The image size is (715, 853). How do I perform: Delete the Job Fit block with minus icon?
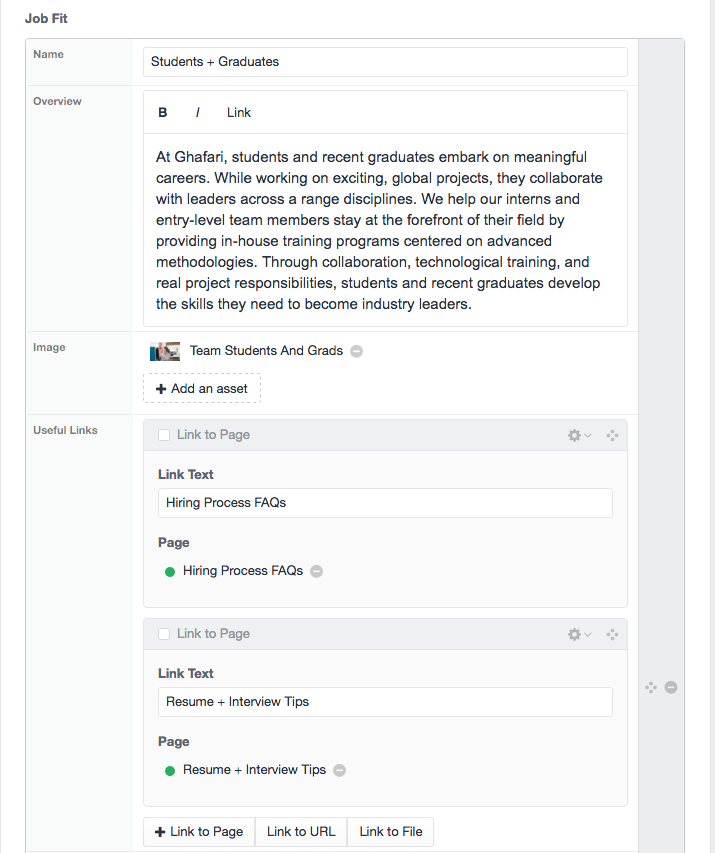pyautogui.click(x=671, y=688)
